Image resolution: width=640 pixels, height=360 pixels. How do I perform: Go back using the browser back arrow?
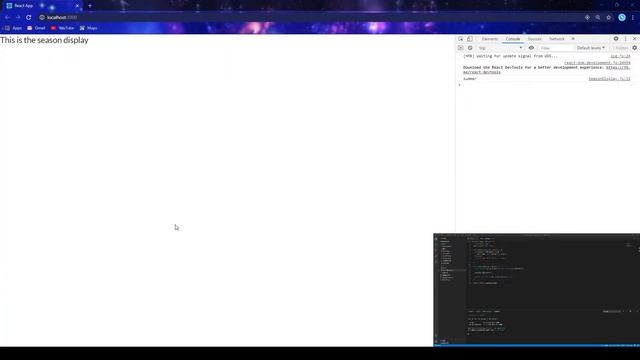pyautogui.click(x=7, y=18)
